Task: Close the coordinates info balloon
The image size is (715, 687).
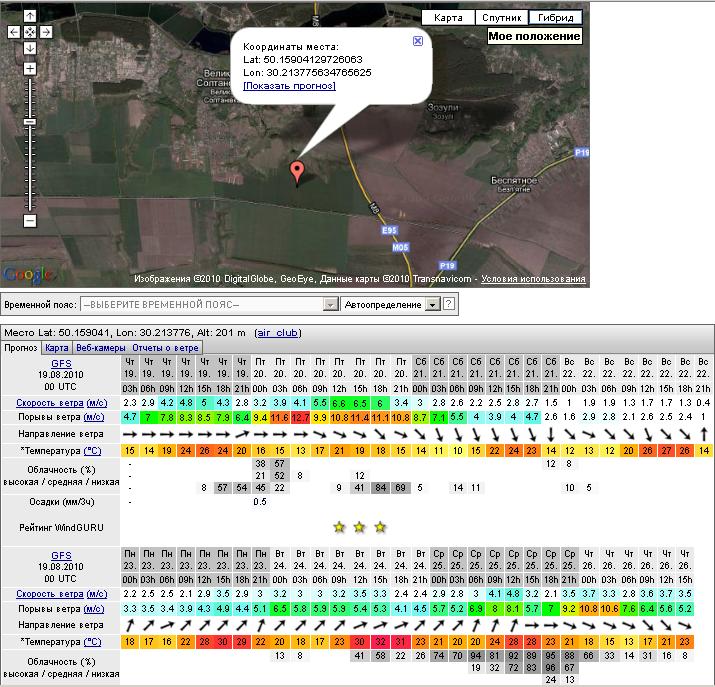Action: tap(418, 41)
